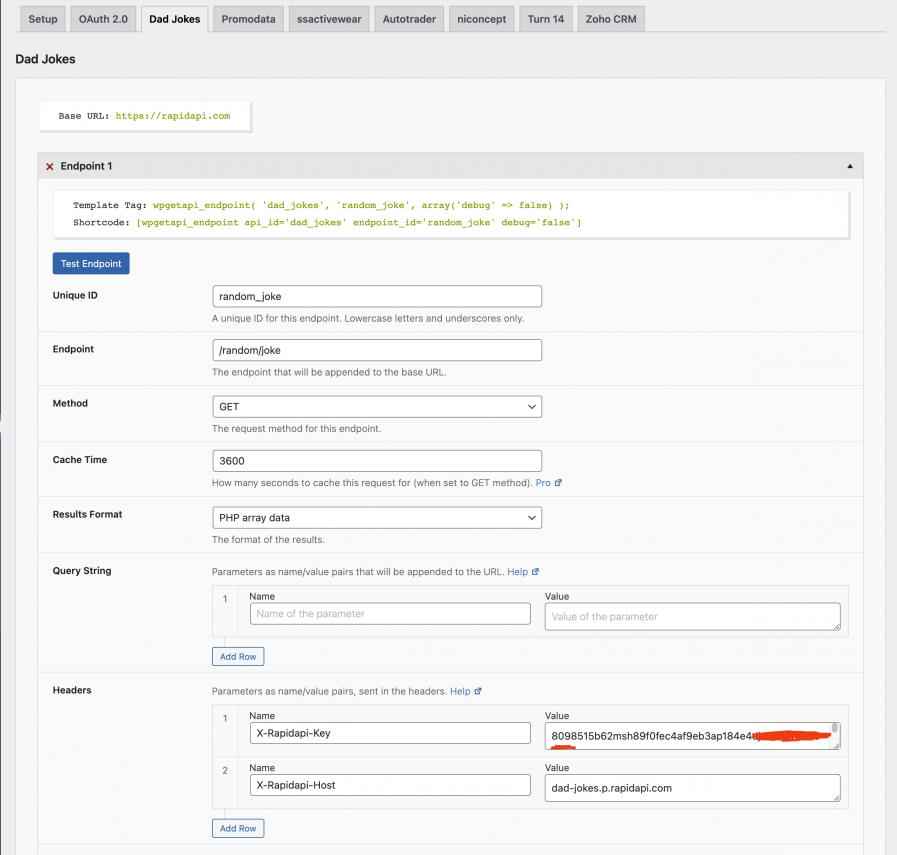Click the Test Endpoint button
This screenshot has width=897, height=855.
(x=90, y=263)
